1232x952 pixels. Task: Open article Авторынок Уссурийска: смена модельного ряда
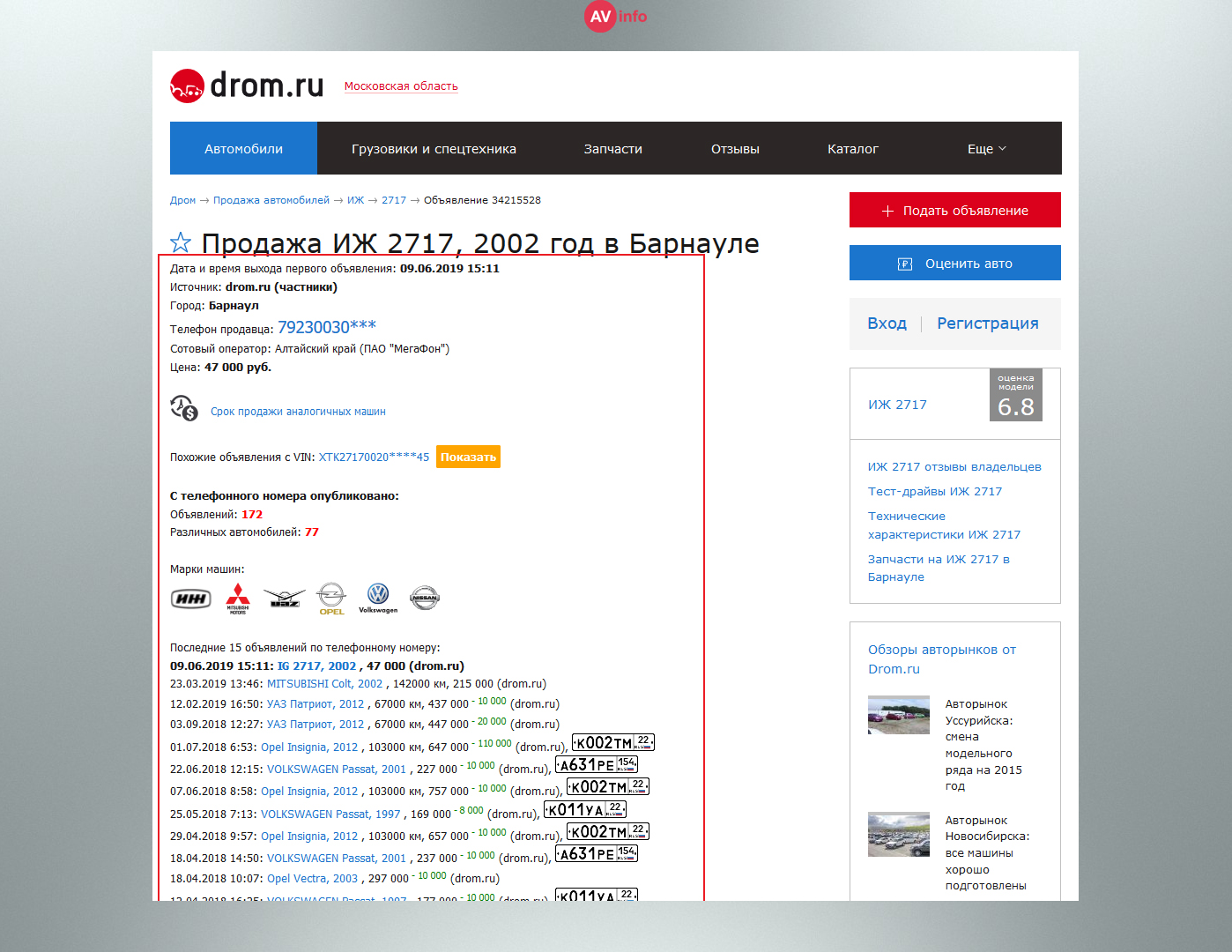tap(985, 745)
